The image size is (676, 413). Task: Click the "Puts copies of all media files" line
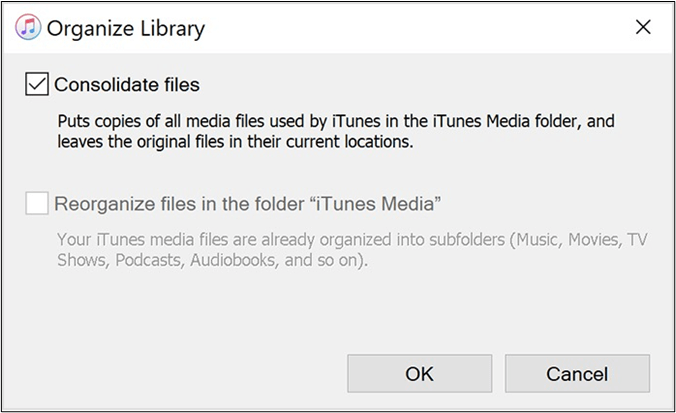[x=334, y=121]
